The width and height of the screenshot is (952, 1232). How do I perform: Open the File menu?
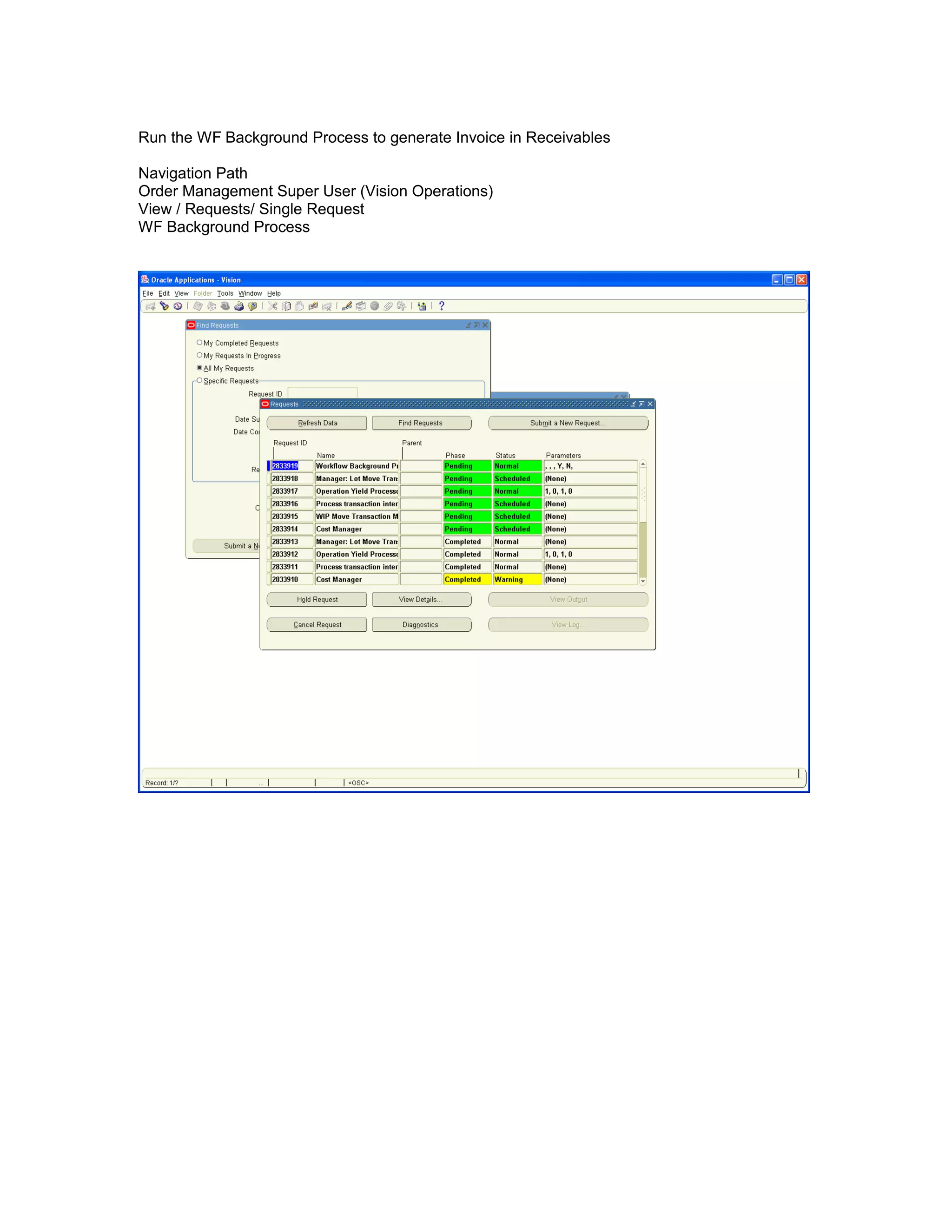pyautogui.click(x=148, y=293)
